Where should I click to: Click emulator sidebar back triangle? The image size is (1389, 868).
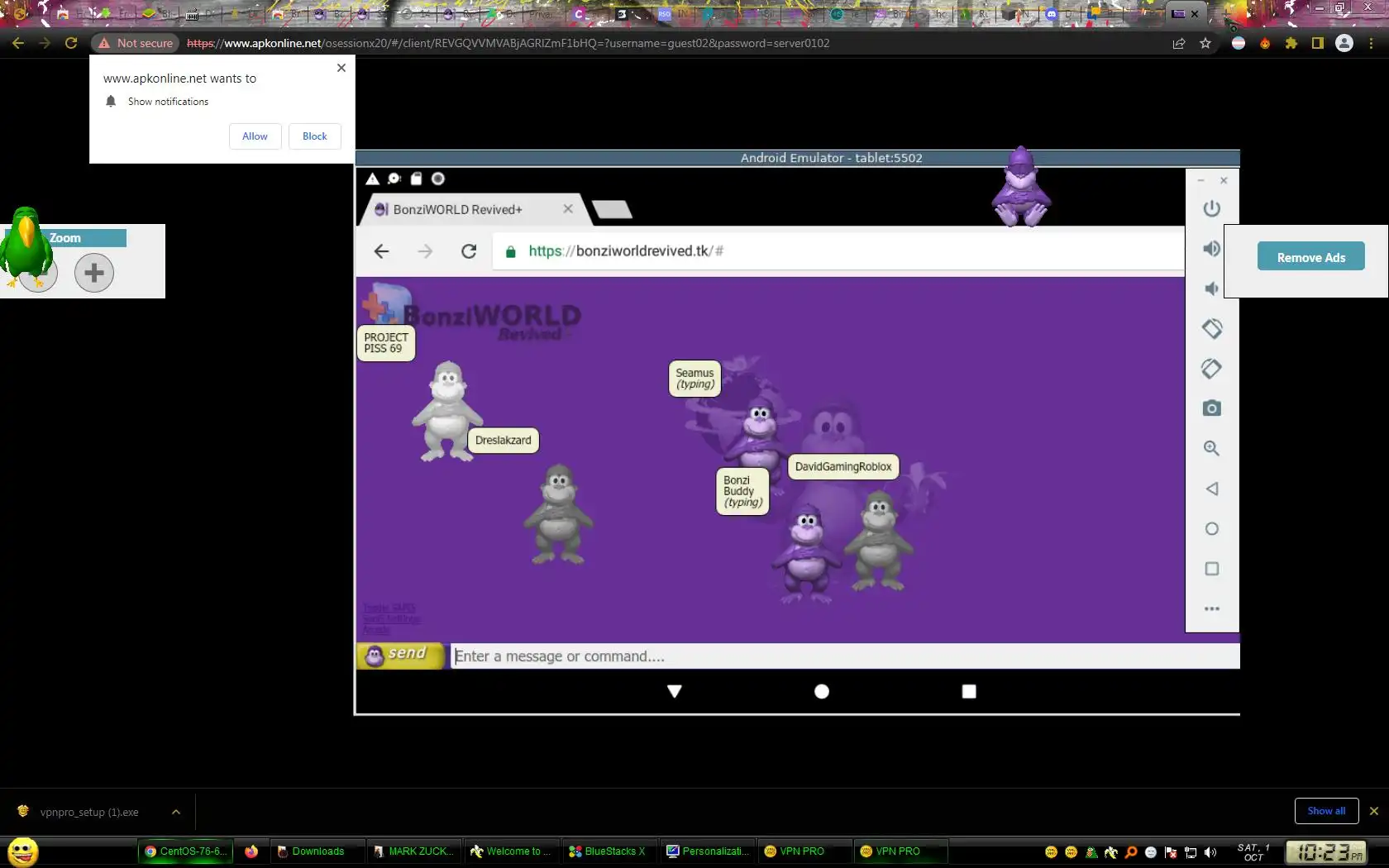click(x=1211, y=489)
